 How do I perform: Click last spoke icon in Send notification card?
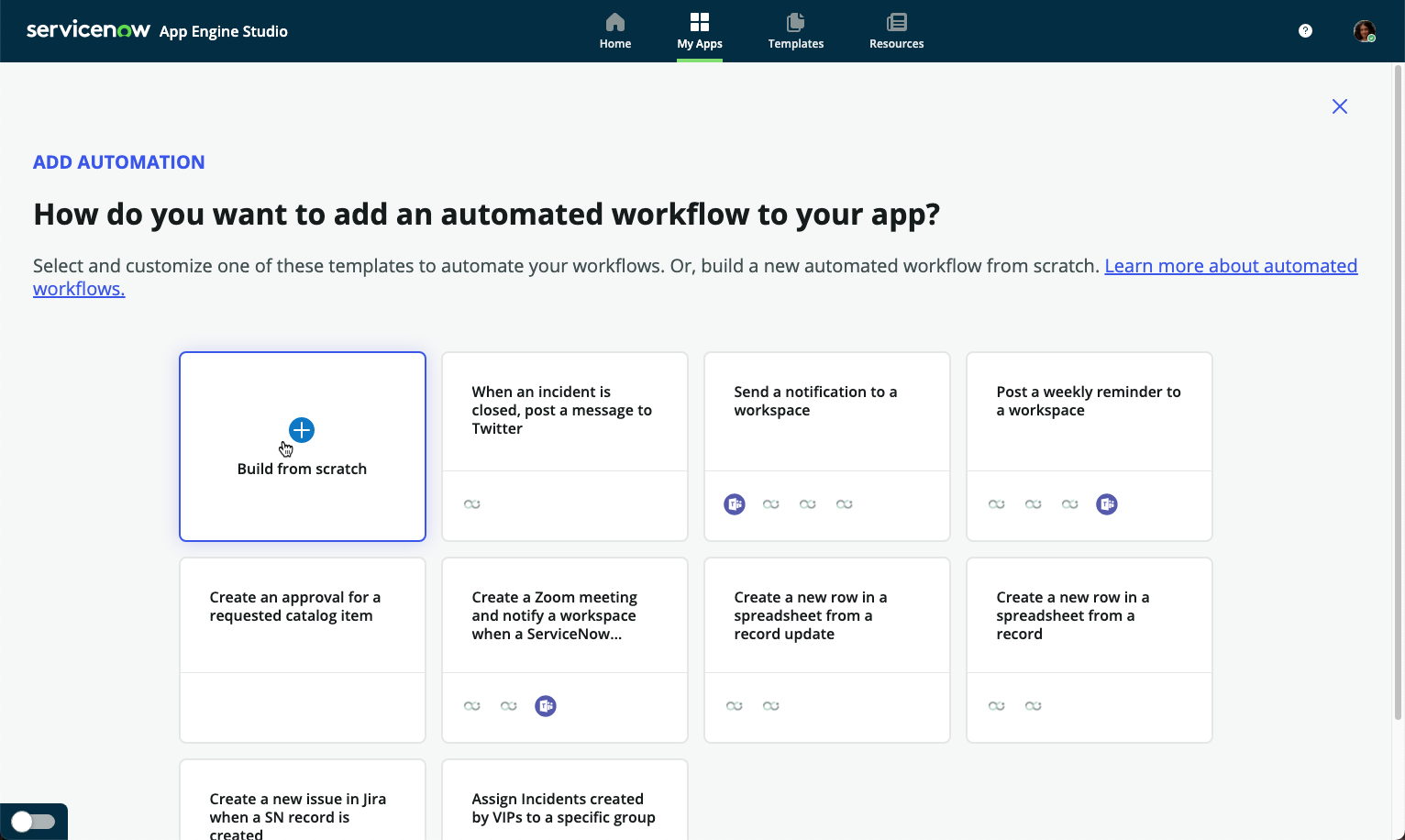click(845, 504)
